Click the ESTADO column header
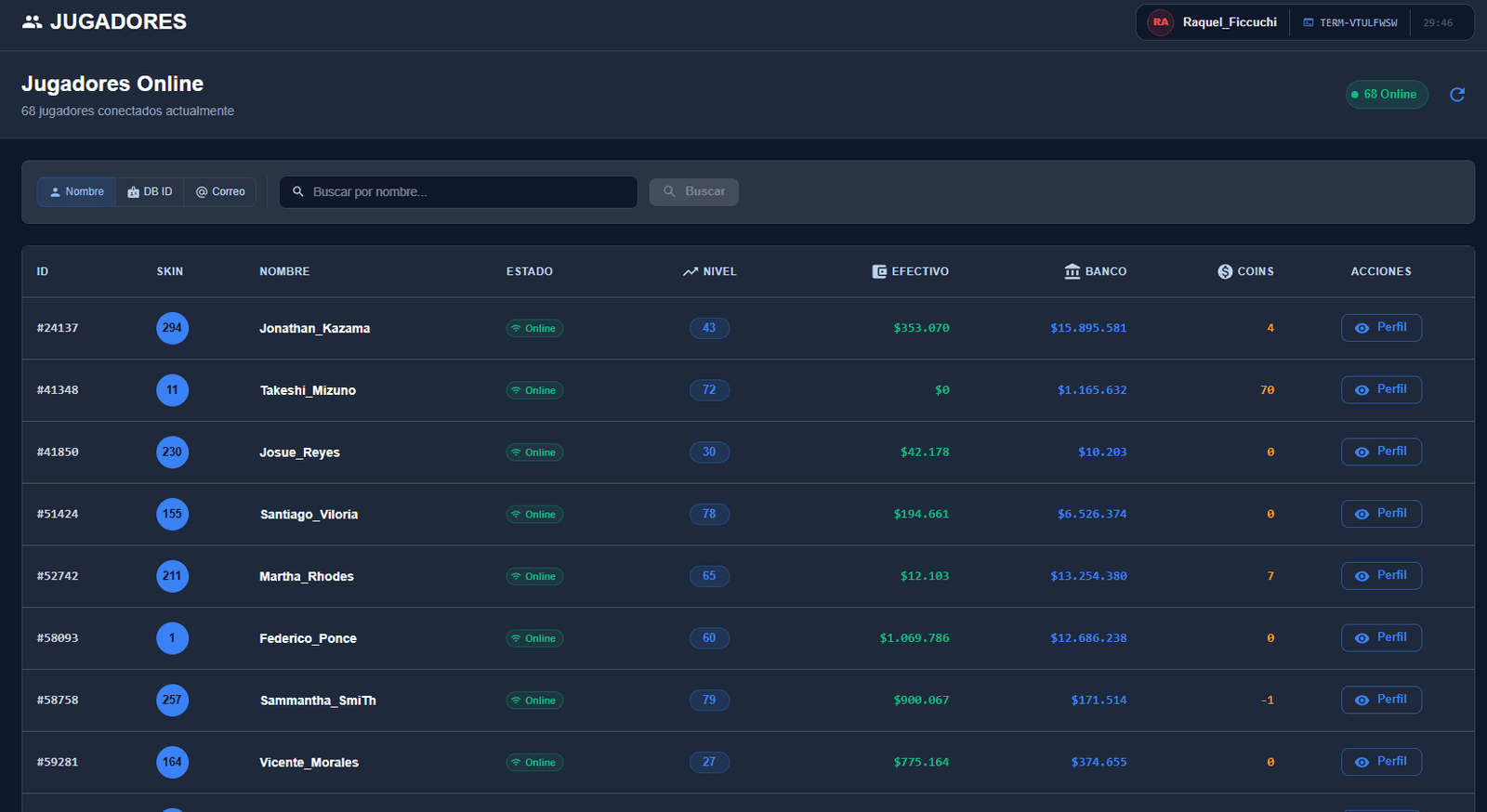The image size is (1487, 812). pos(530,271)
